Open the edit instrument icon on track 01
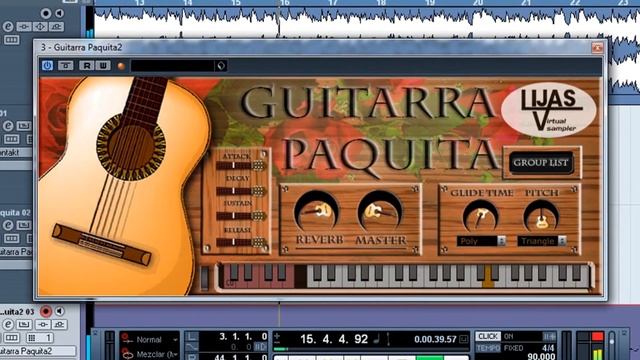This screenshot has height=360, width=640. point(24,126)
